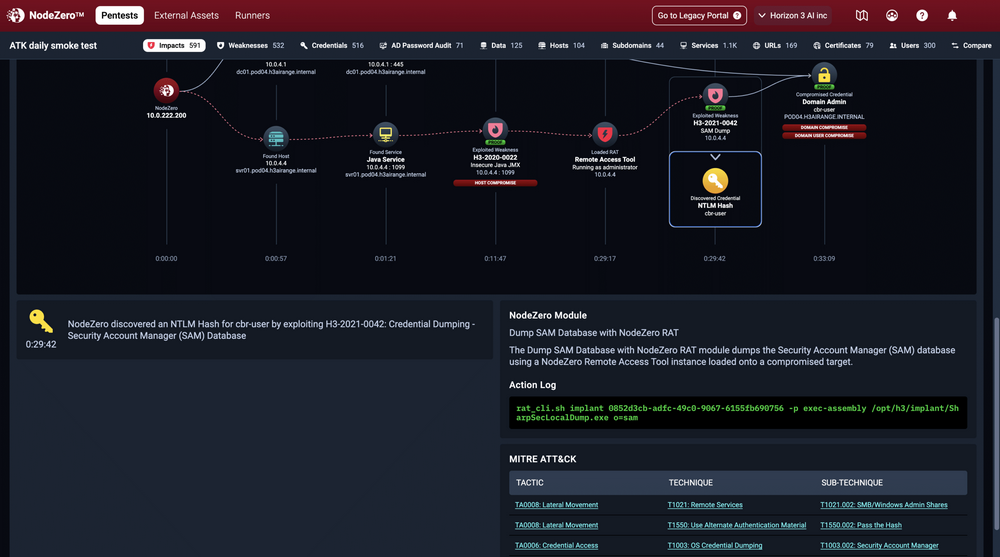Click the NTLM Hash key credential icon
The height and width of the screenshot is (557, 1000).
[x=715, y=181]
